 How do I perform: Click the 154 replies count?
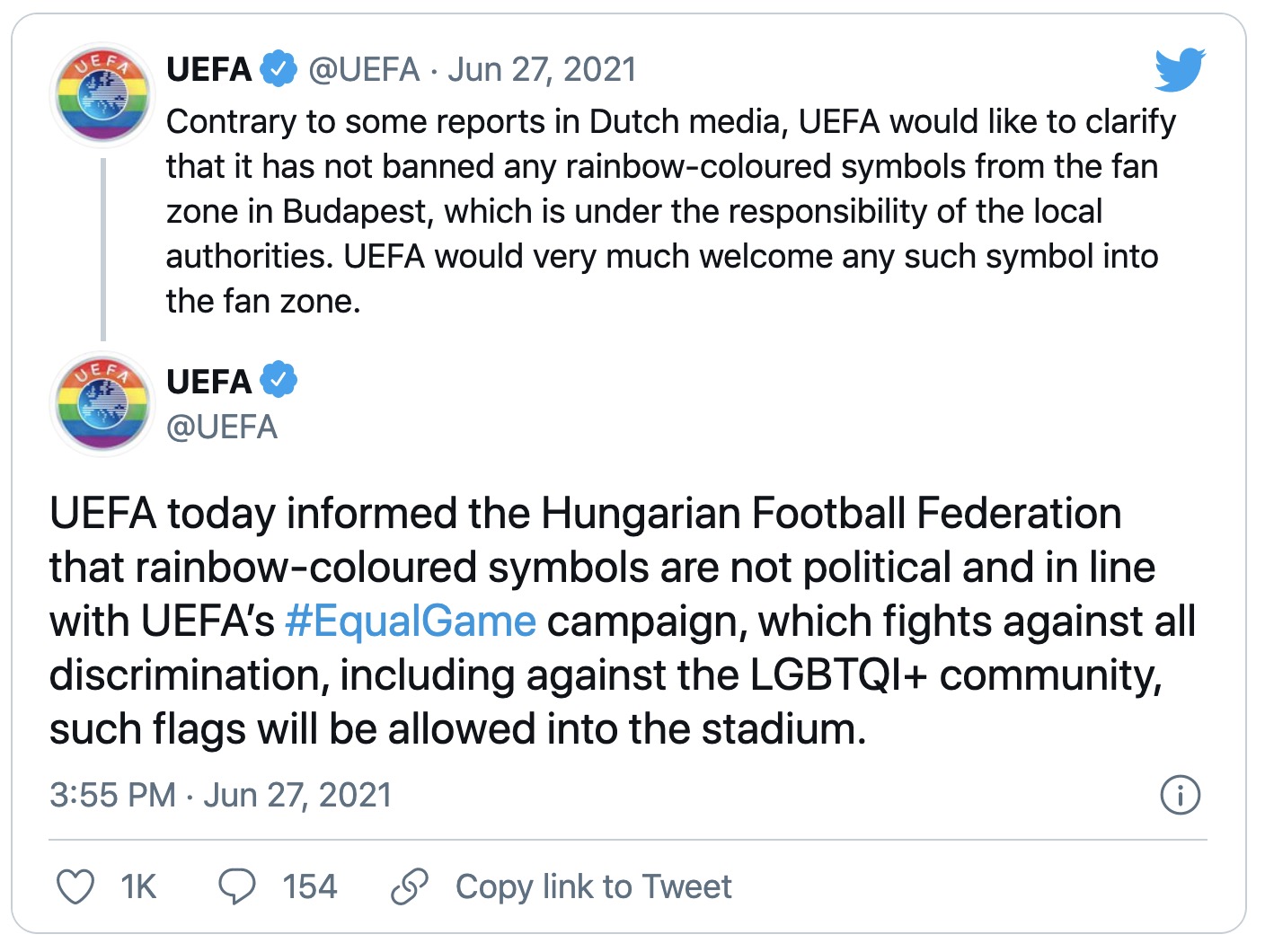click(309, 886)
